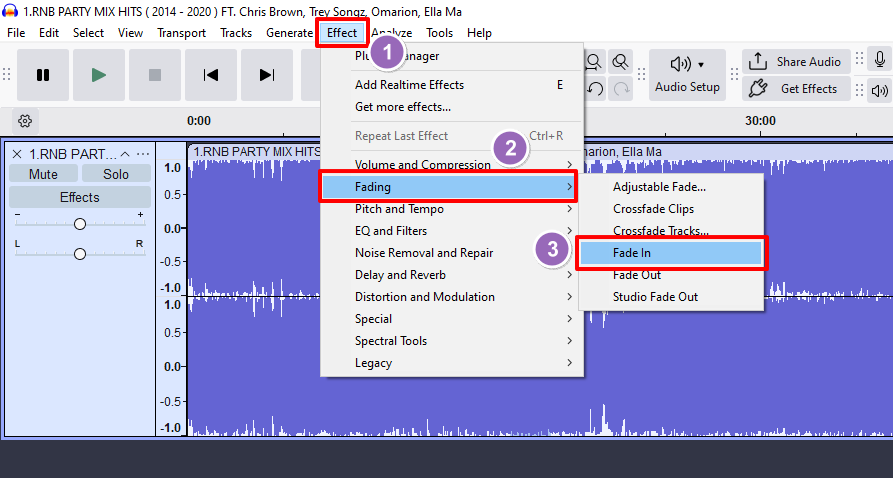Open Audio Setup dropdown

tap(687, 75)
